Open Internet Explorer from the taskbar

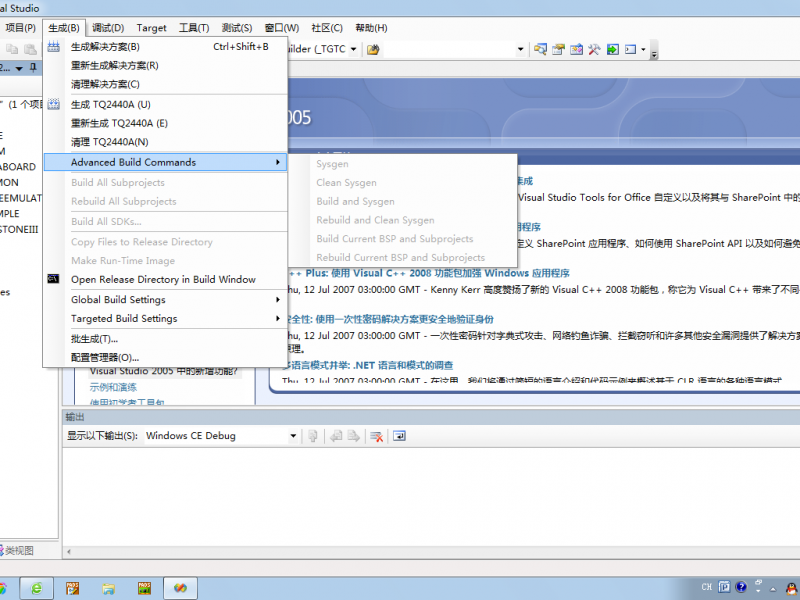(x=37, y=587)
